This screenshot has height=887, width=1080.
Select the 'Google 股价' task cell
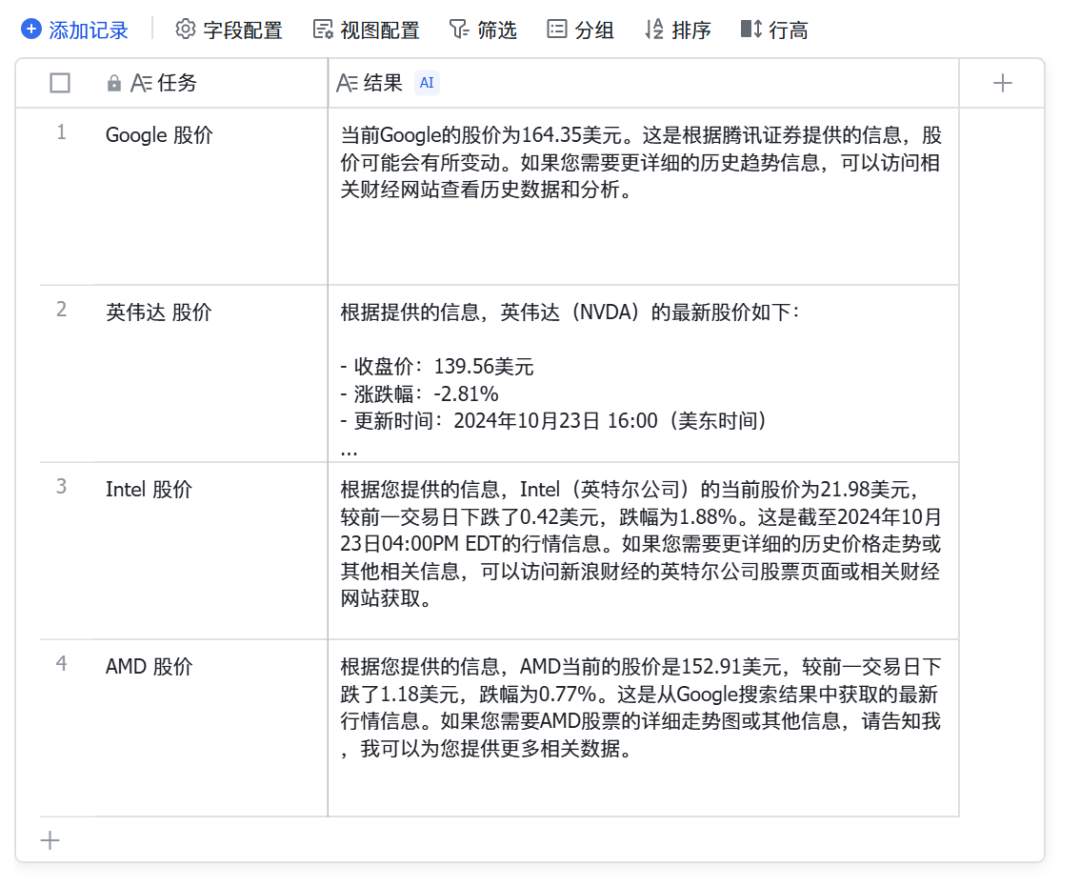[211, 196]
